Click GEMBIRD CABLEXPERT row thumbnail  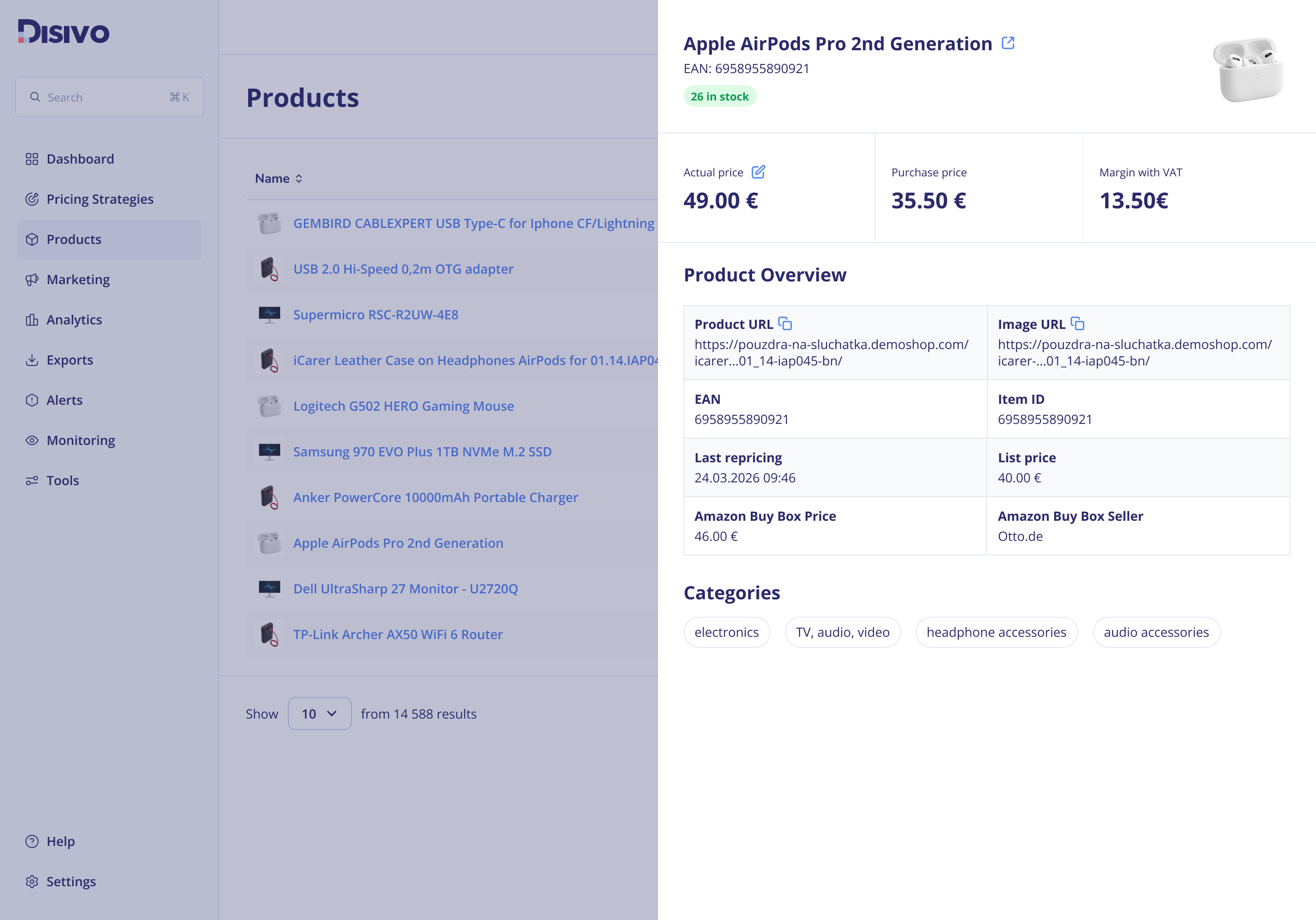click(x=270, y=223)
